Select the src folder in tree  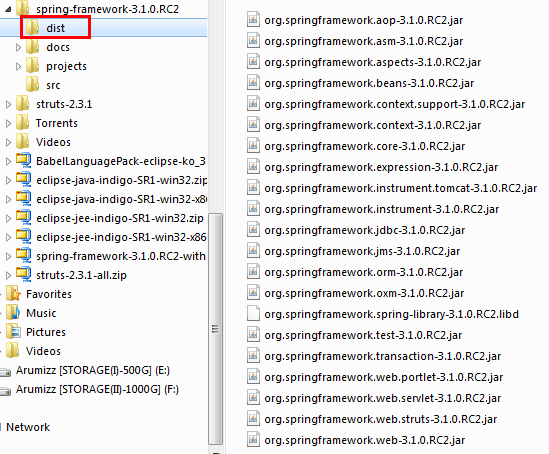(53, 85)
